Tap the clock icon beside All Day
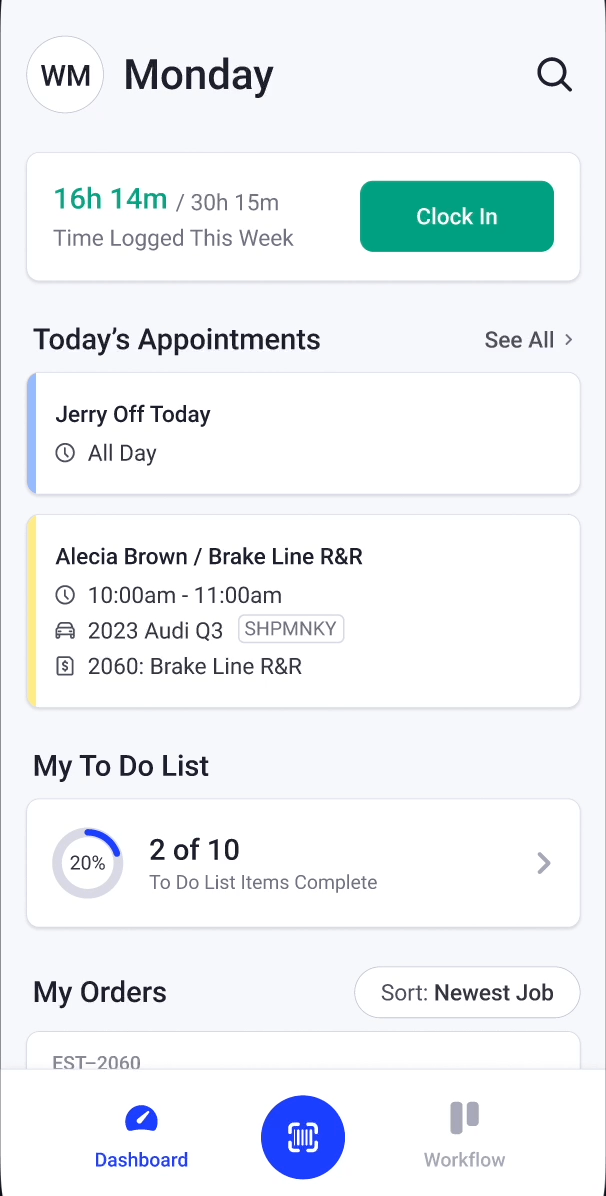This screenshot has width=606, height=1196. 65,453
